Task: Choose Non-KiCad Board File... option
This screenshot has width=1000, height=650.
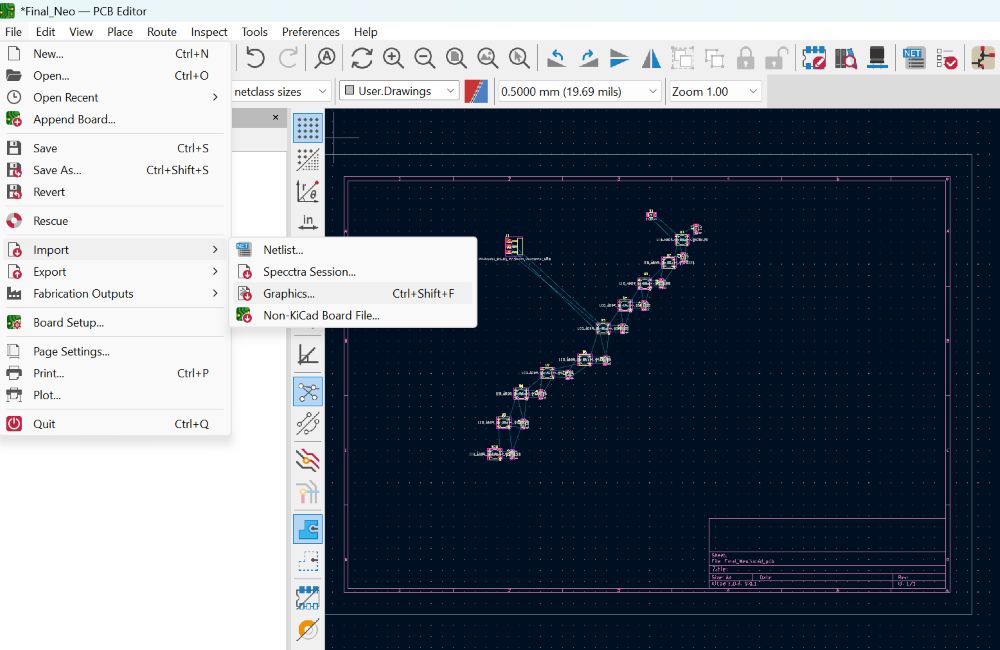Action: [x=354, y=315]
